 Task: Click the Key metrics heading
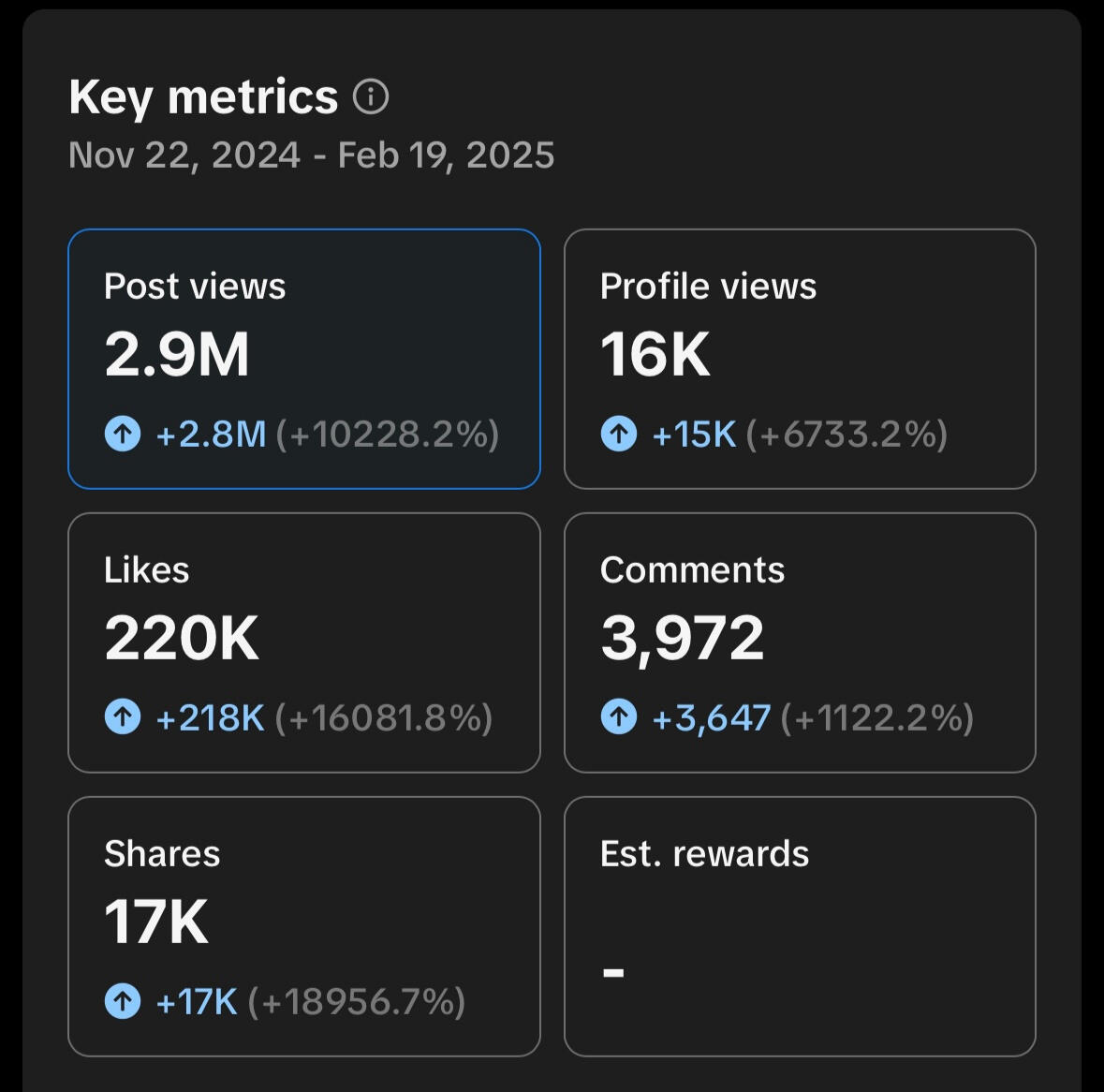tap(203, 97)
